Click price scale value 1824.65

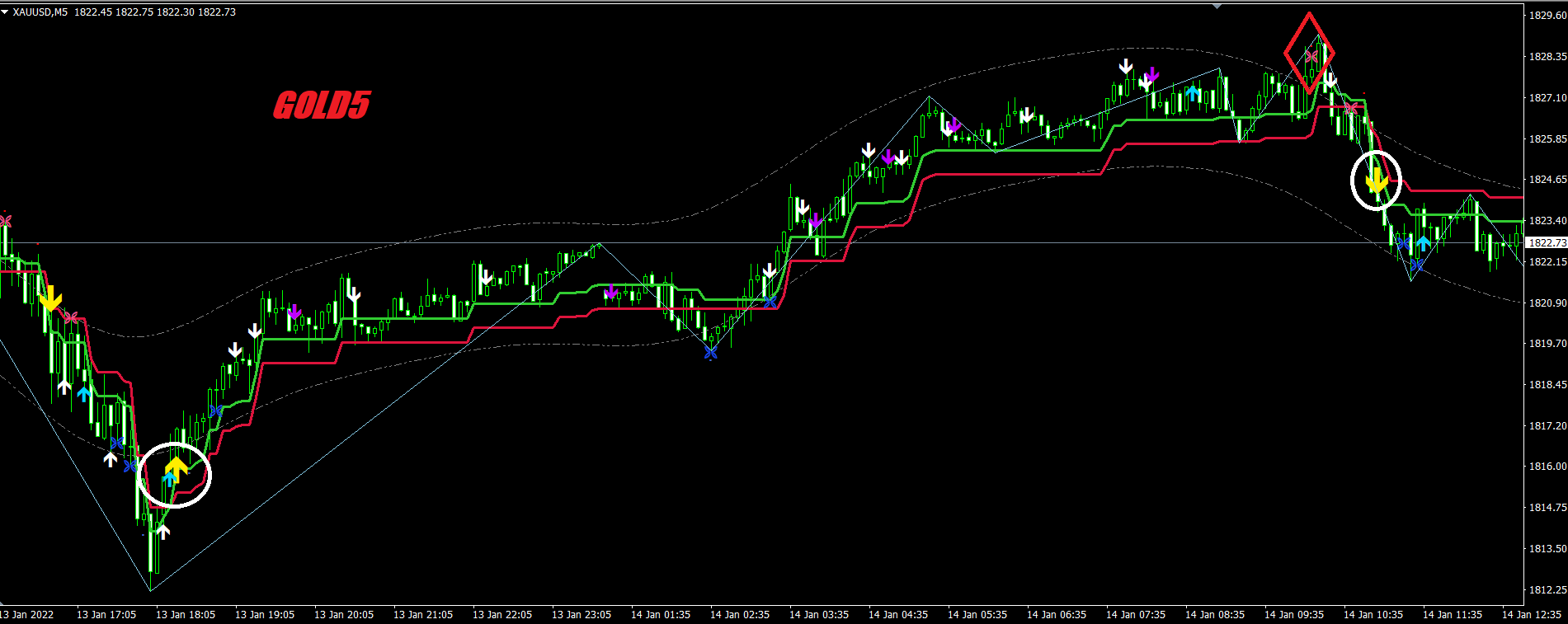(1548, 180)
